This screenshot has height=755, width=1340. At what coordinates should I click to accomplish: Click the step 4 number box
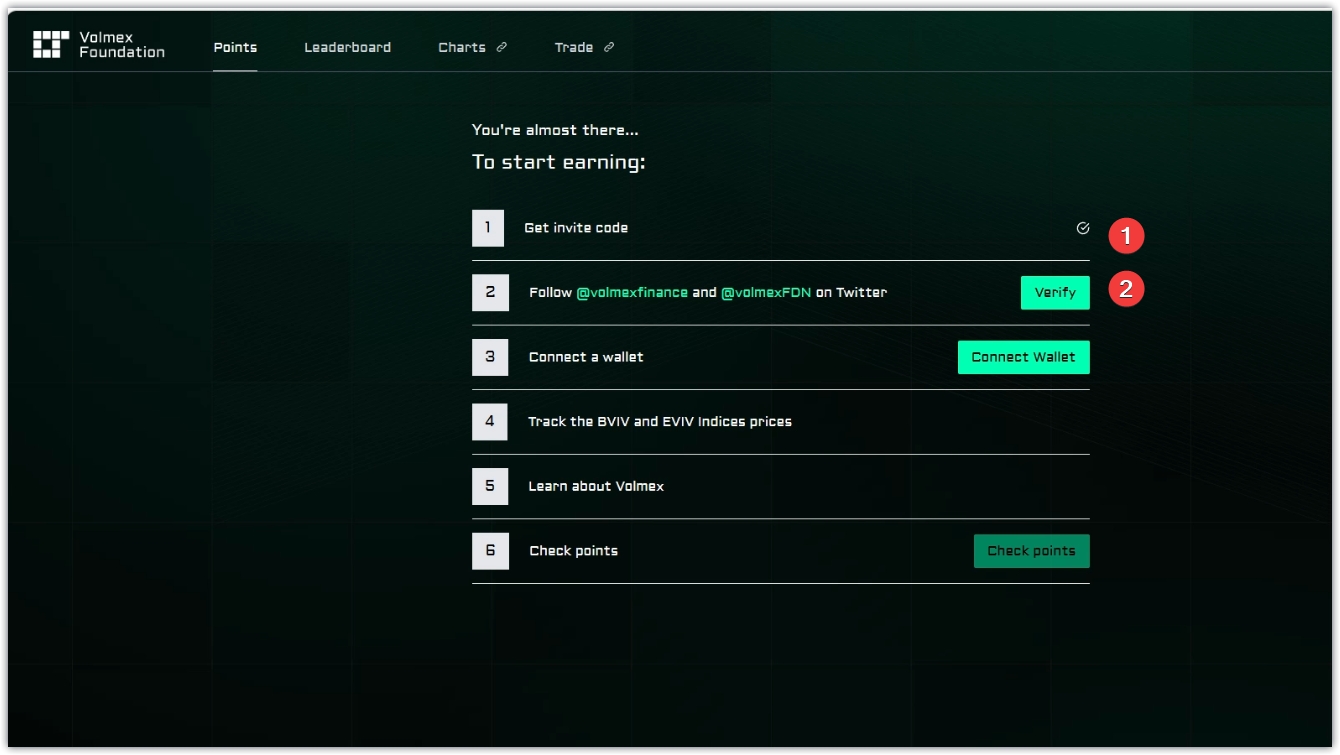[x=490, y=422]
